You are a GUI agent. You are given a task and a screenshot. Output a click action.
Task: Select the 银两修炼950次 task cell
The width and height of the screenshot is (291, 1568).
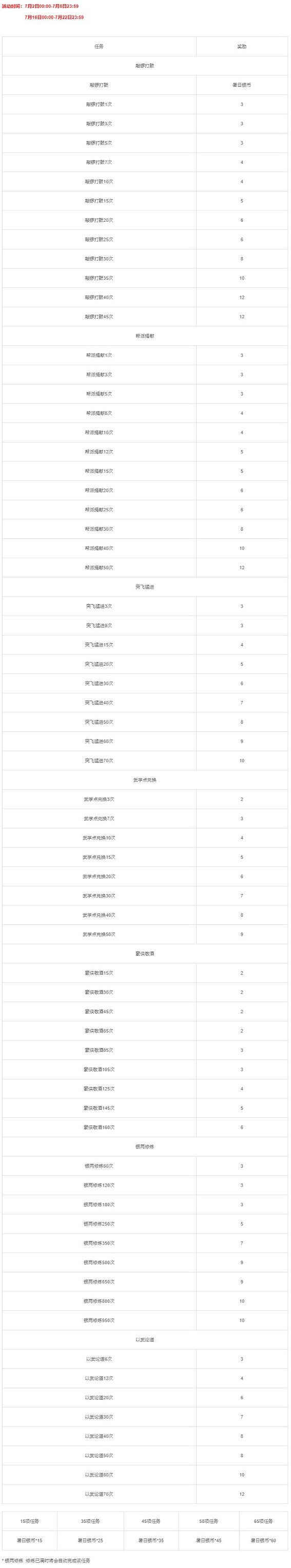pos(99,1320)
